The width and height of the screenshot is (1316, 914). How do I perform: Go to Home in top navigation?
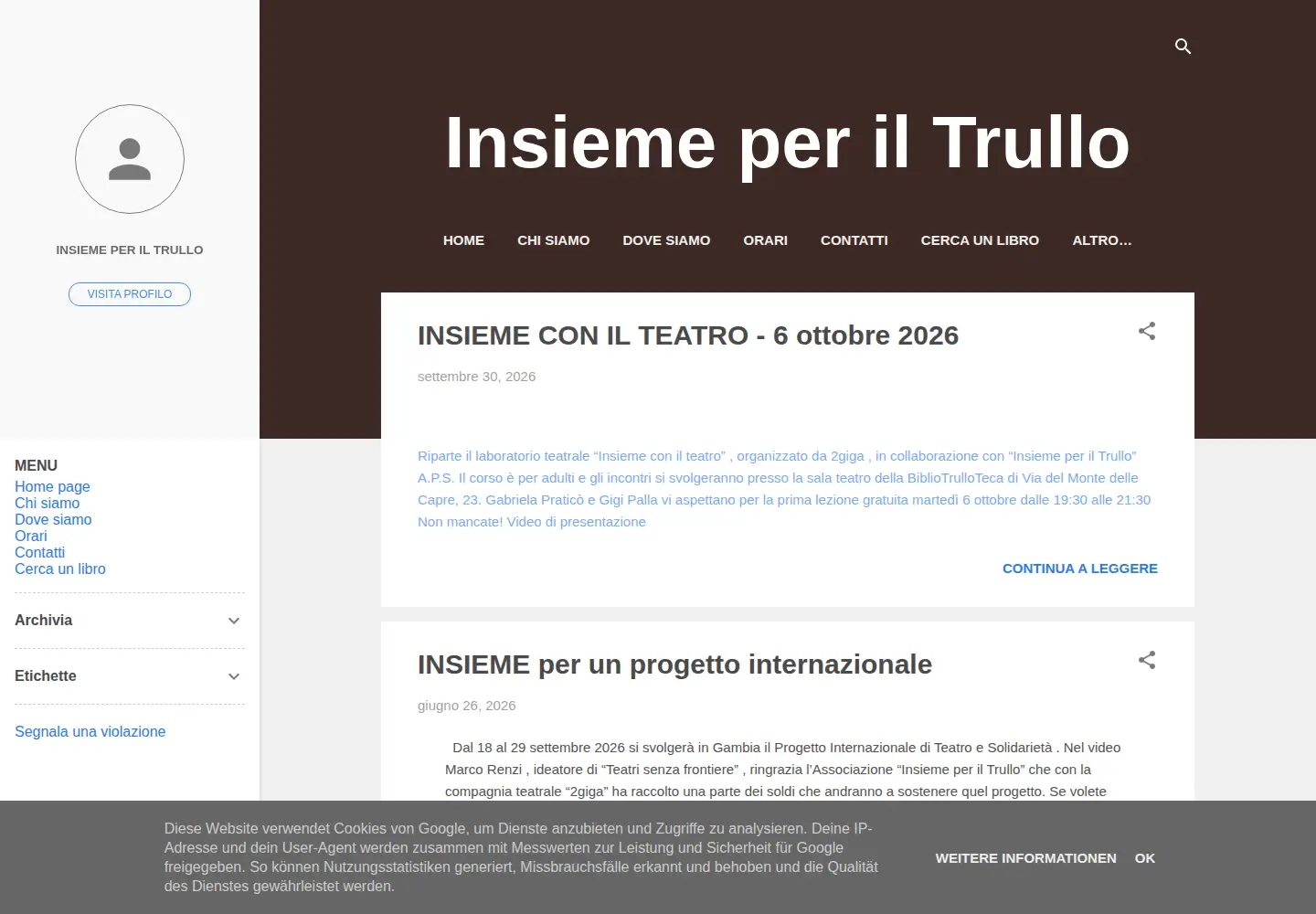tap(463, 240)
